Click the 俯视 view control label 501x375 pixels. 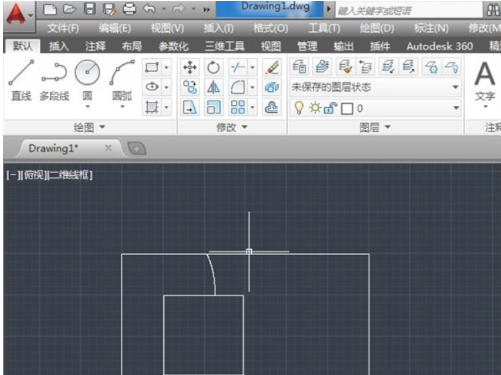pyautogui.click(x=34, y=175)
